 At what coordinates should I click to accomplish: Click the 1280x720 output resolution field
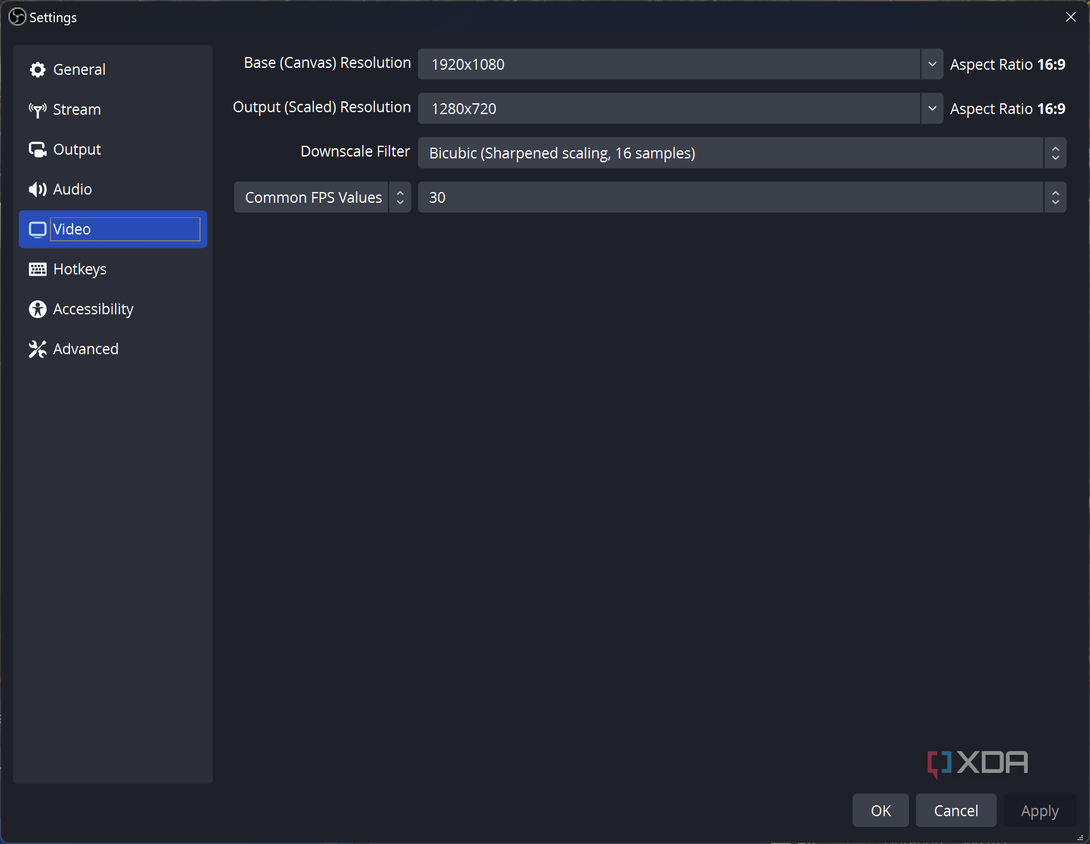669,108
